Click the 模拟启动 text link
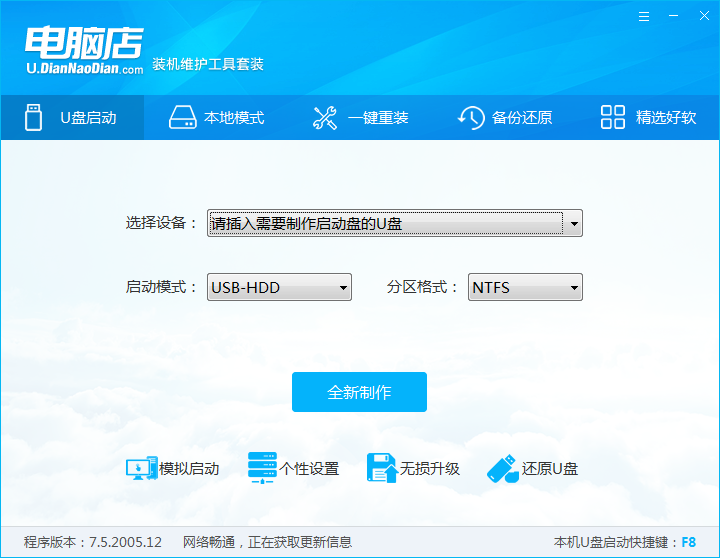 [x=189, y=469]
